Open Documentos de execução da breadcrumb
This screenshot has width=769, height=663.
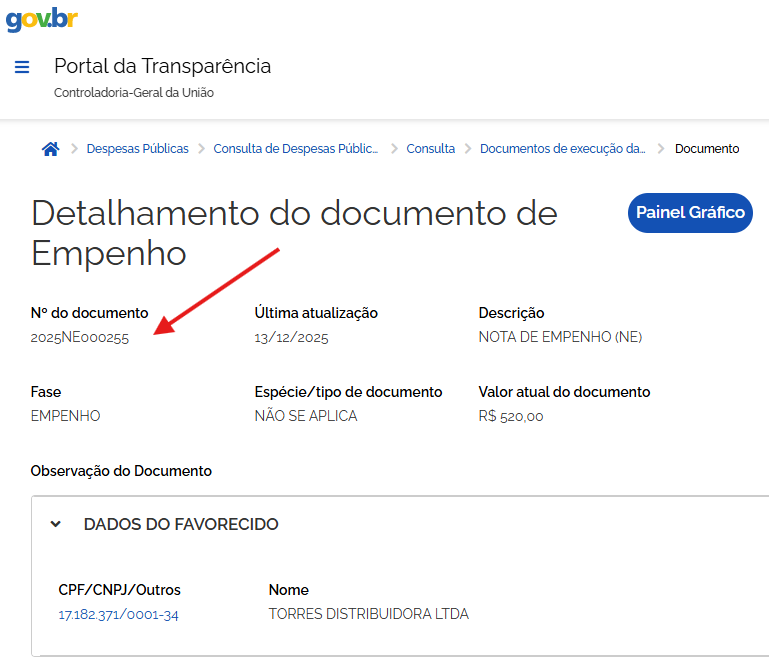pos(563,149)
